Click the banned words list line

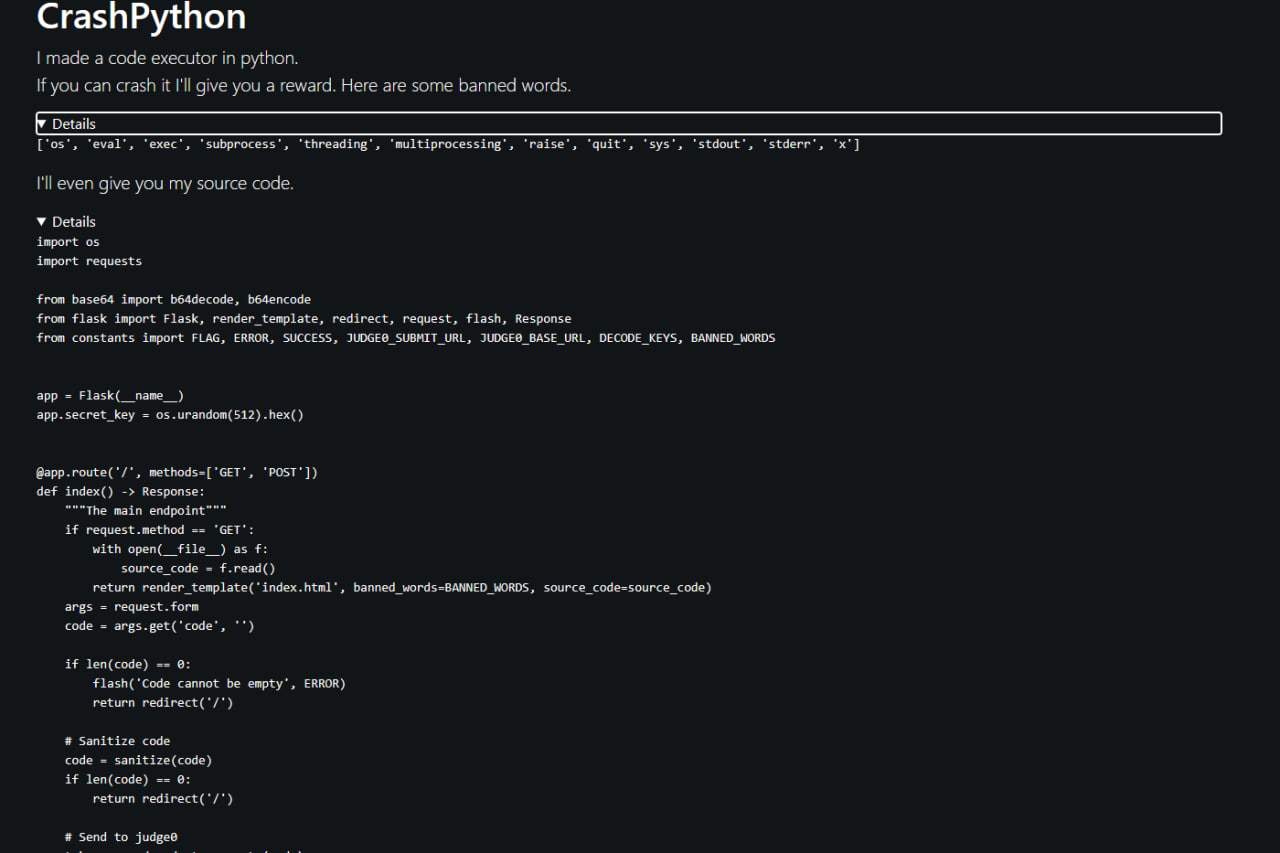[448, 145]
